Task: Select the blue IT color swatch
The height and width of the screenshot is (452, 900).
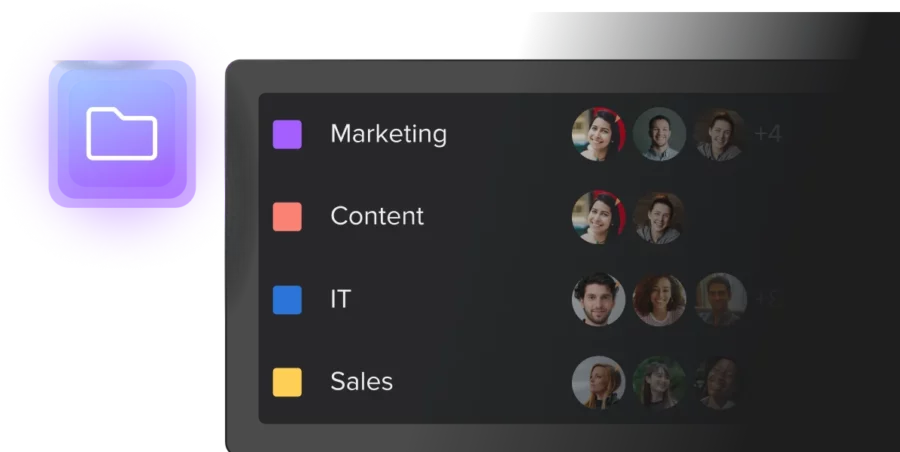Action: click(x=287, y=300)
